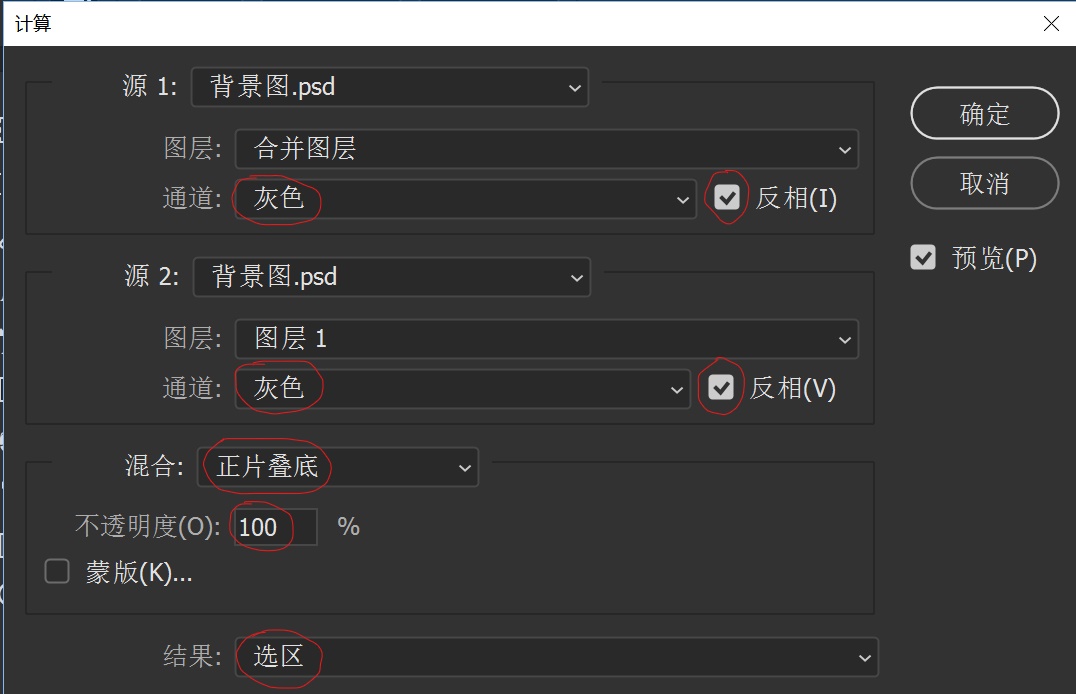Toggle 预览(P) preview checkbox
The width and height of the screenshot is (1076, 694).
tap(923, 257)
